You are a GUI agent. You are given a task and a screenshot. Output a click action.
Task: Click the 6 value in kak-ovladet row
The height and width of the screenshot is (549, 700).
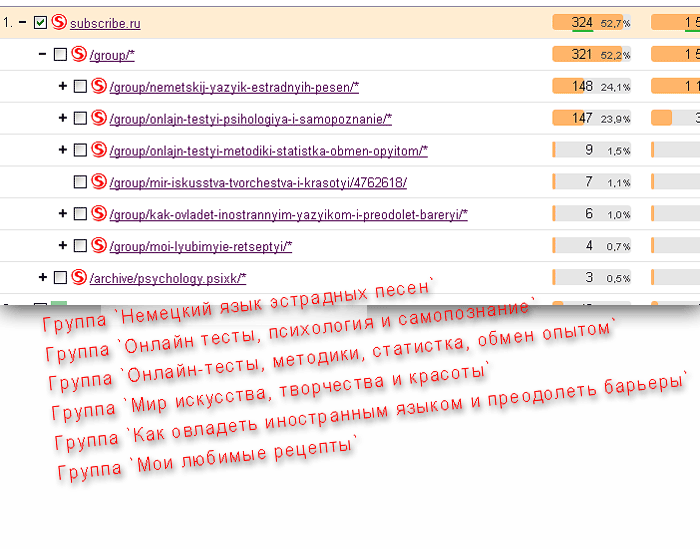coord(589,214)
